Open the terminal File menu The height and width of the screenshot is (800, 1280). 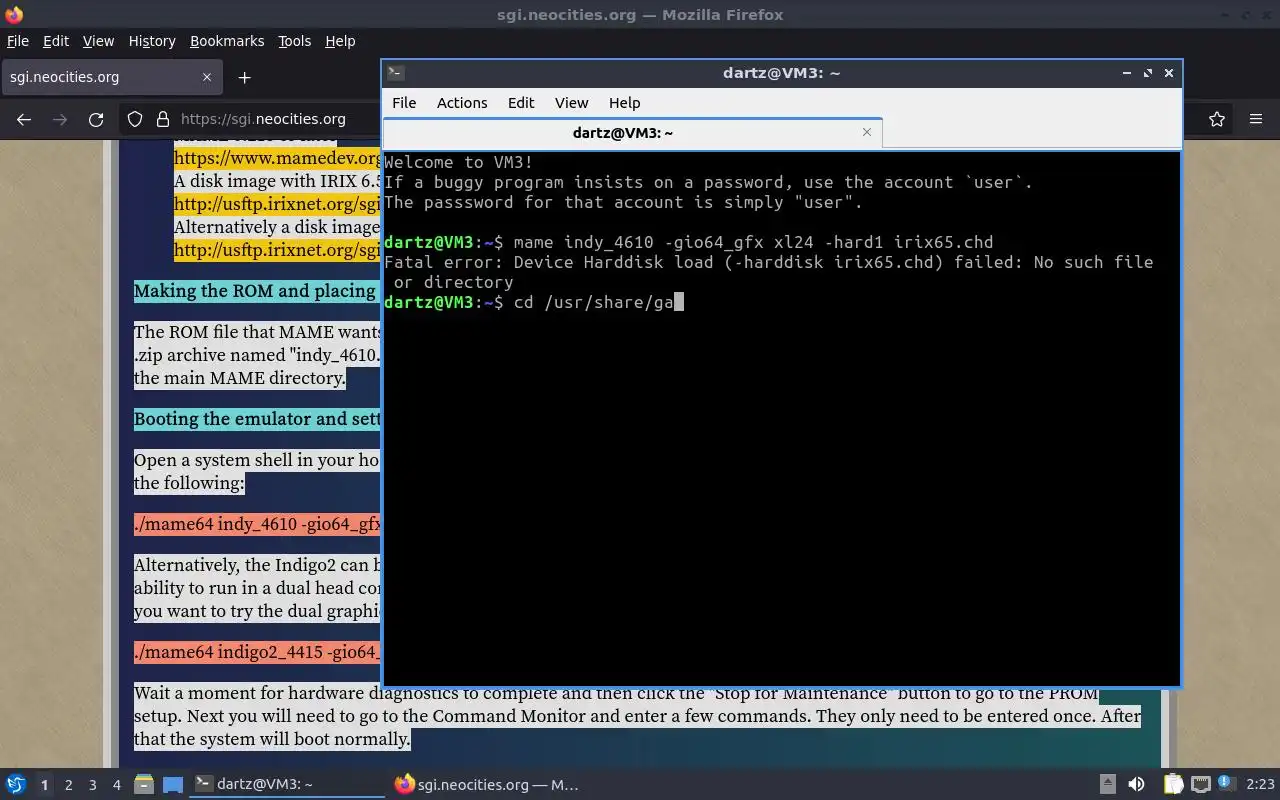tap(404, 103)
